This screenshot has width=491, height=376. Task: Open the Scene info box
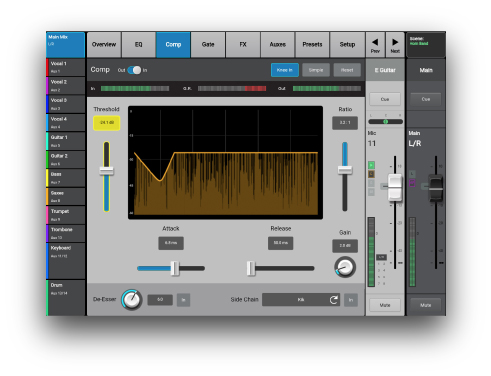(426, 45)
